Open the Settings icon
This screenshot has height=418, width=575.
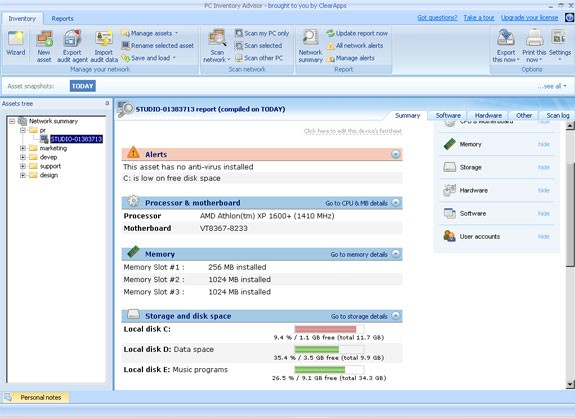[559, 37]
